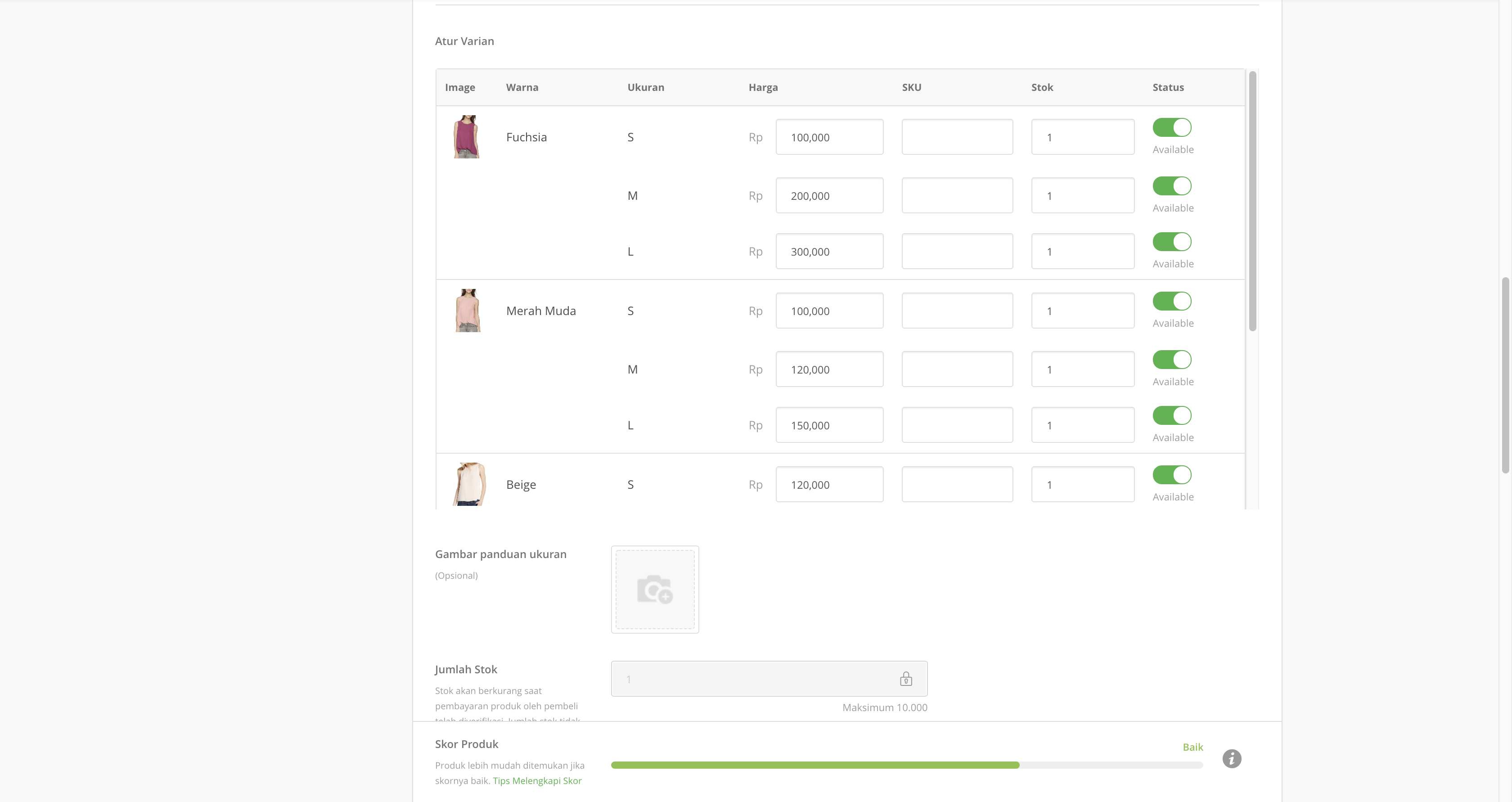Select the Fuchsia color name

[526, 137]
